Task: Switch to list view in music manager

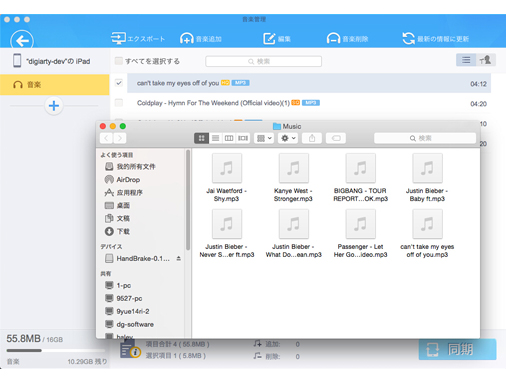Action: [466, 60]
